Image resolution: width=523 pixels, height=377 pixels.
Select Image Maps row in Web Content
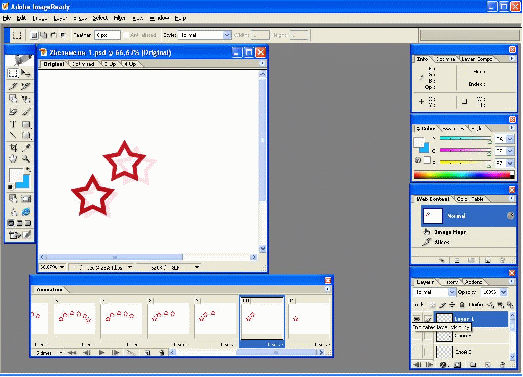[464, 232]
